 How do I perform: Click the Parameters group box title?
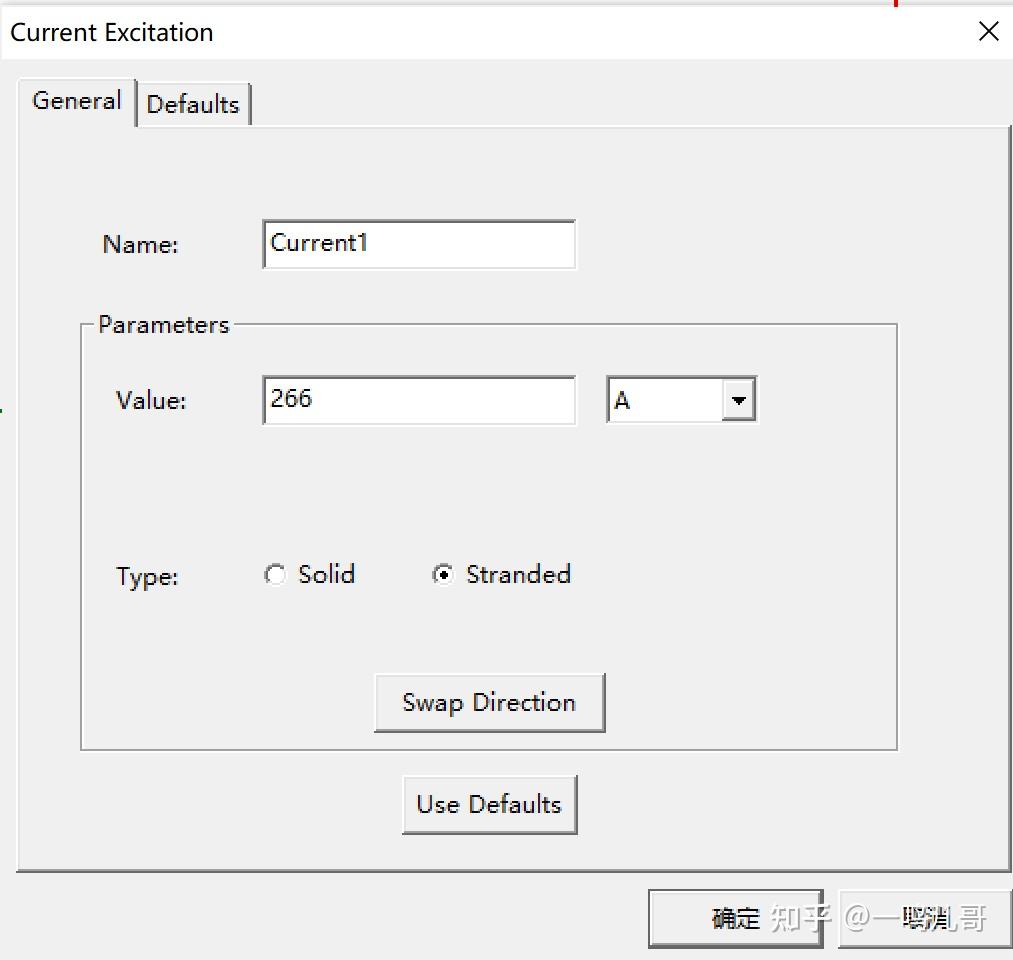(164, 325)
